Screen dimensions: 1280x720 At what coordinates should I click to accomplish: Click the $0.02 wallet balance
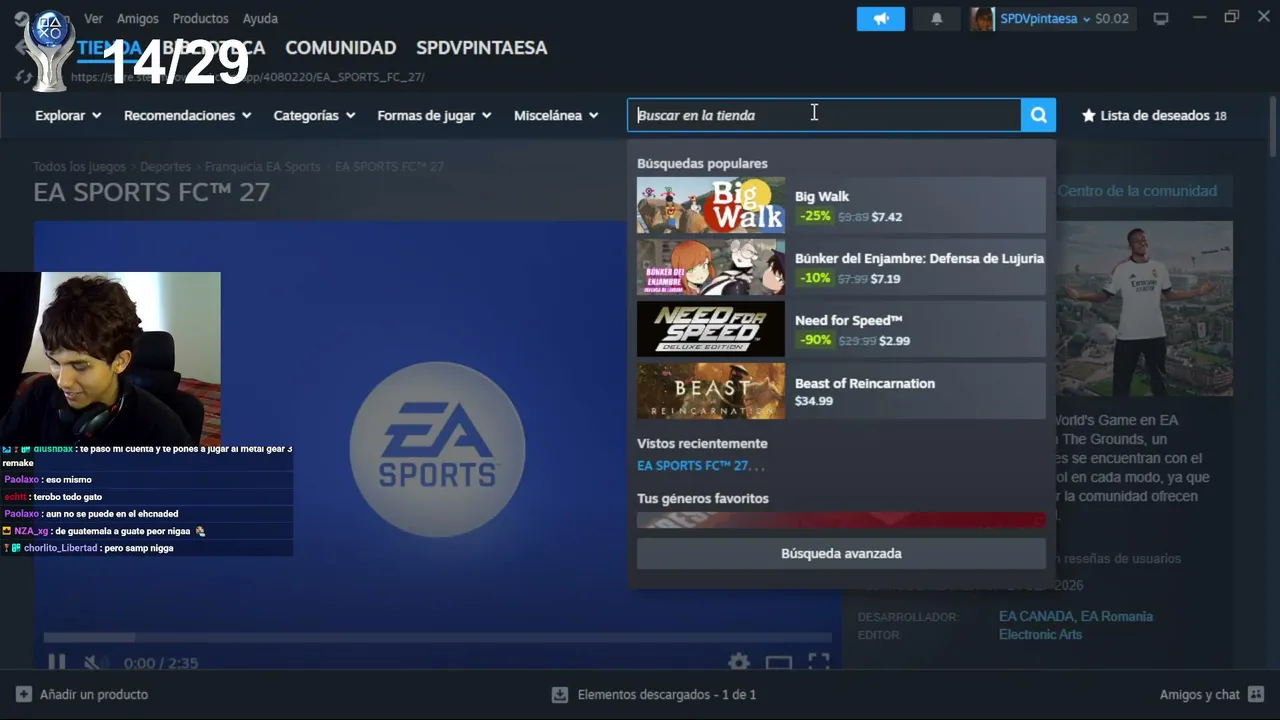(1112, 19)
